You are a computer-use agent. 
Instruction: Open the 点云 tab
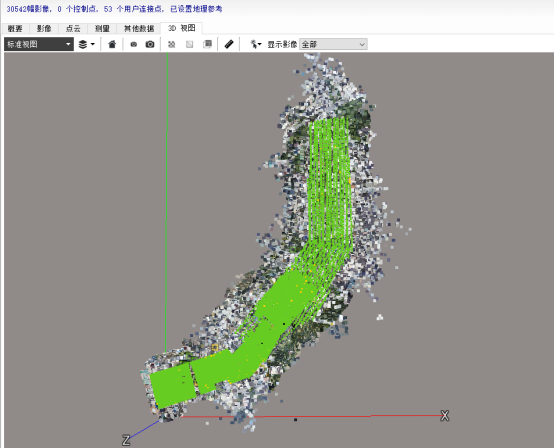(73, 28)
